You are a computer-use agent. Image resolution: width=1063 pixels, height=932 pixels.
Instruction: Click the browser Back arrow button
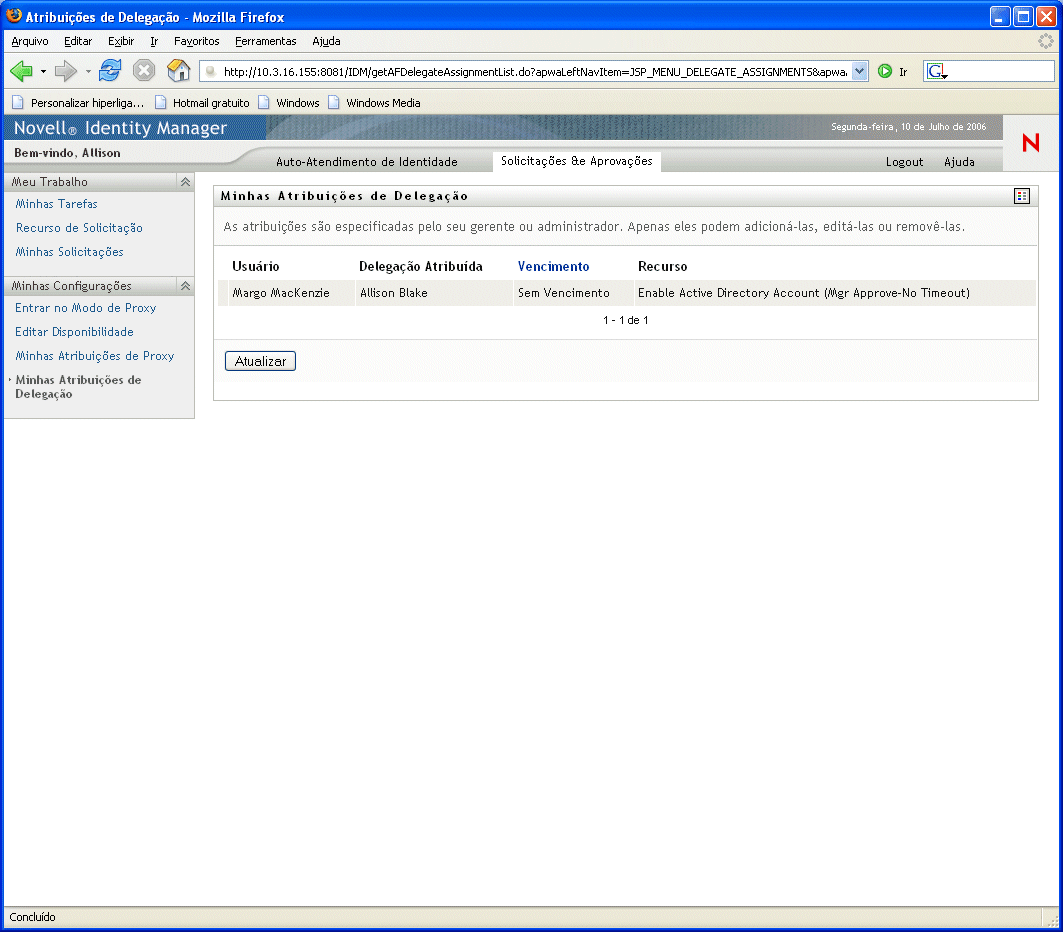click(x=21, y=71)
